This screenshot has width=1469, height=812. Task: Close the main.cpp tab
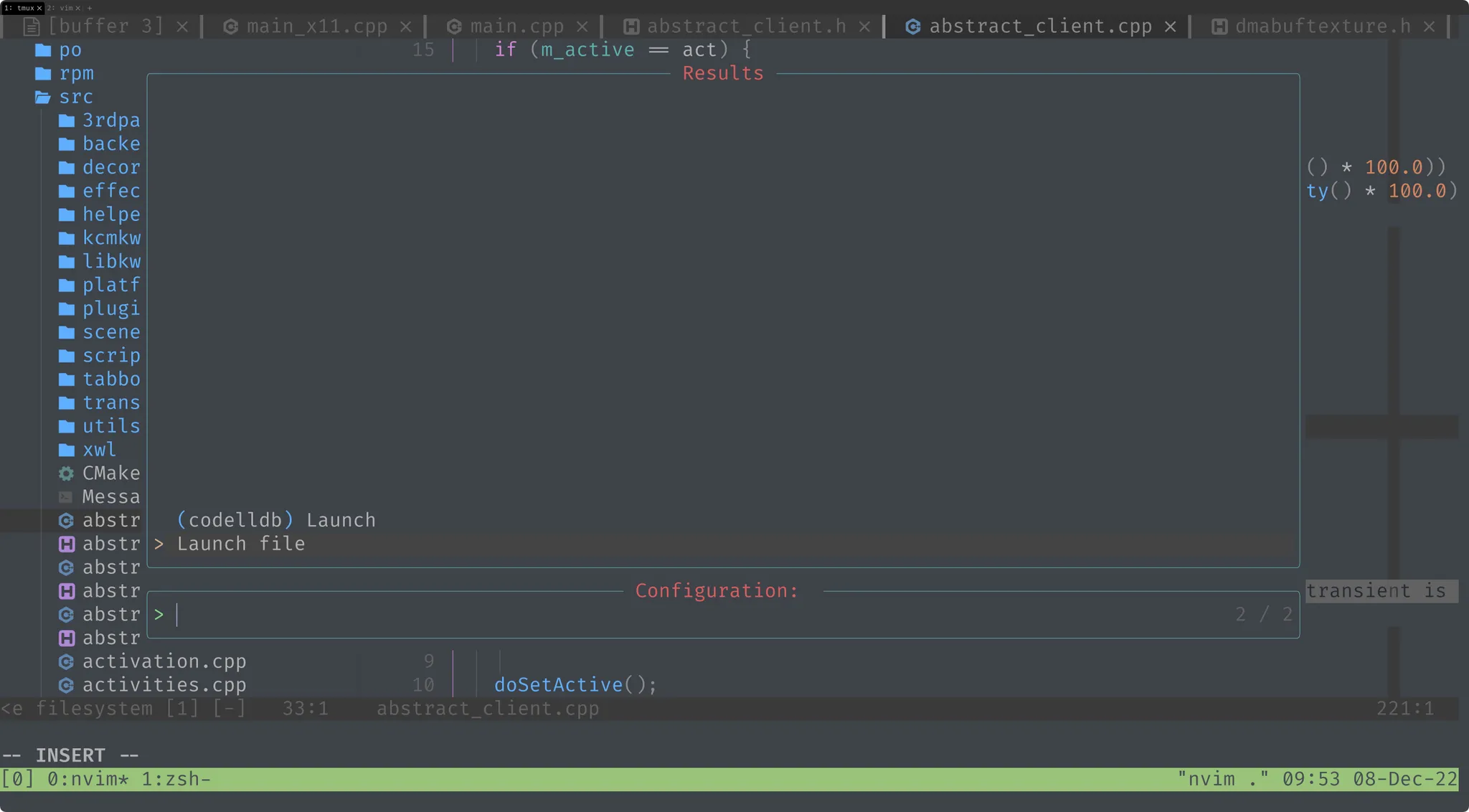click(x=582, y=27)
